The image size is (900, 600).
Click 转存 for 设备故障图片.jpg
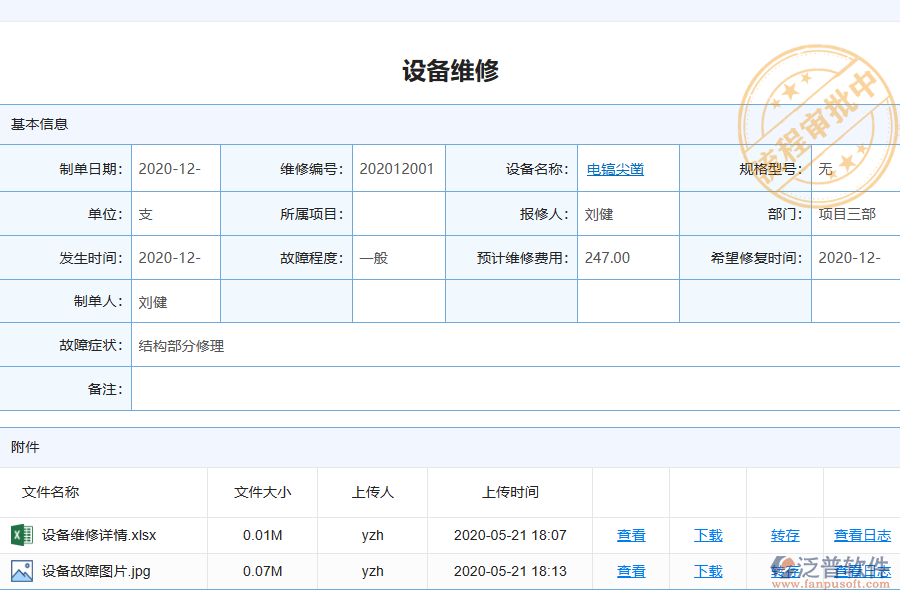pyautogui.click(x=785, y=571)
